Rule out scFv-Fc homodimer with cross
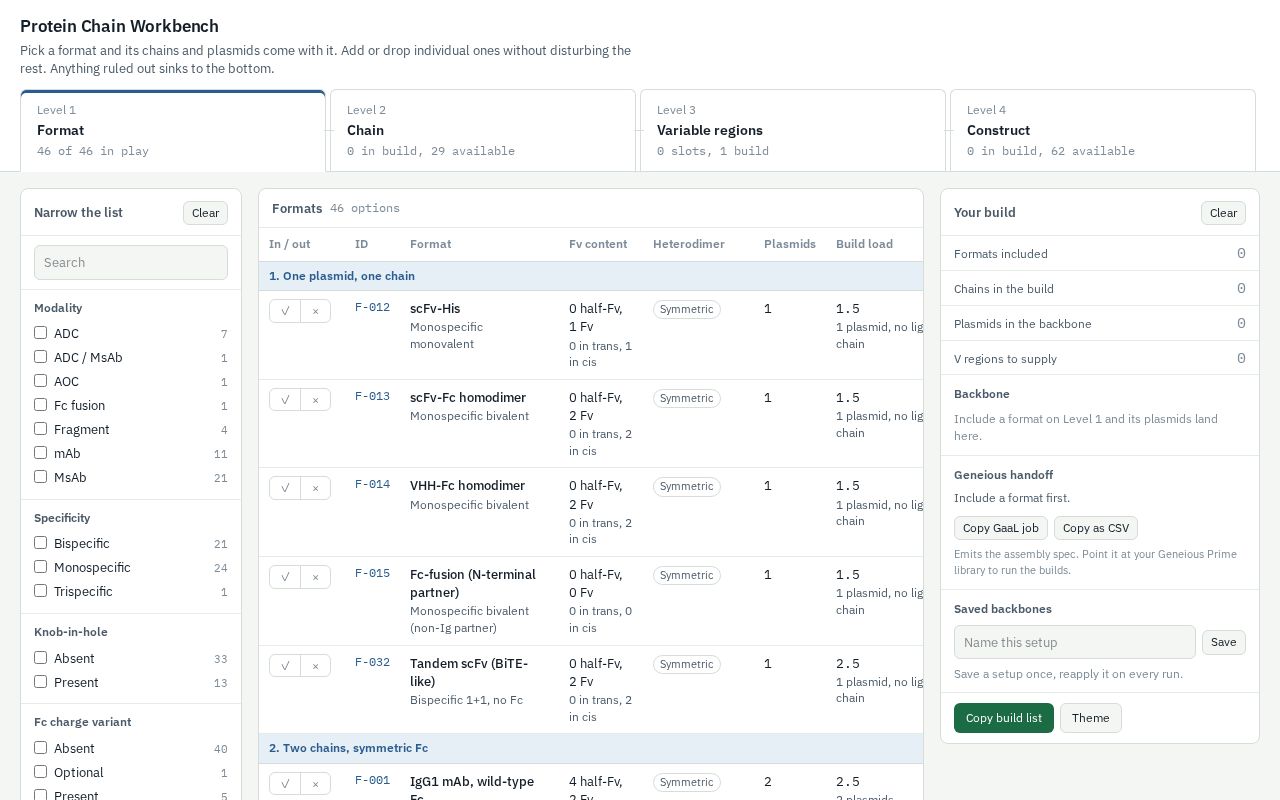 click(x=315, y=400)
